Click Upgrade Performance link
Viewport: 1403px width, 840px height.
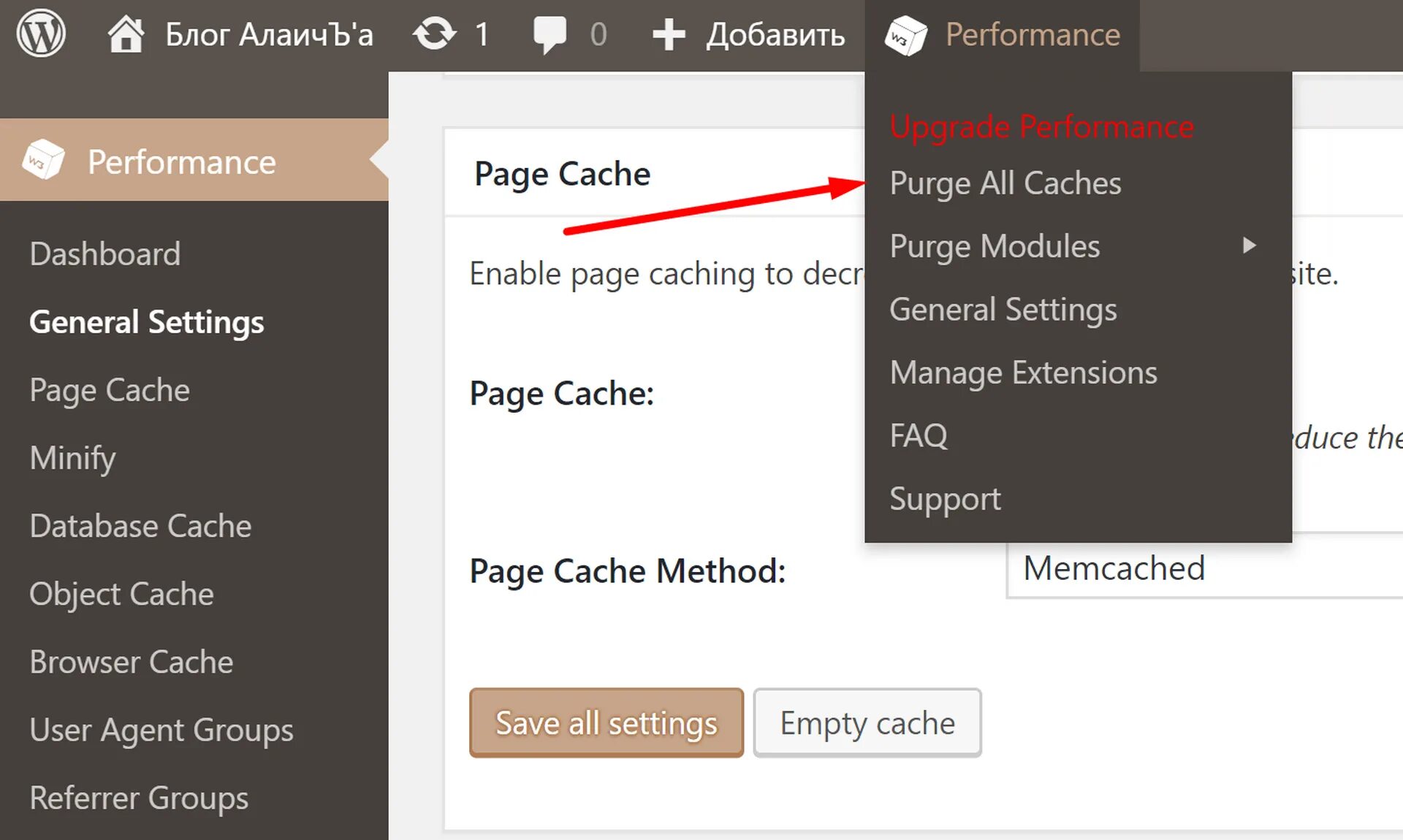pos(1041,126)
